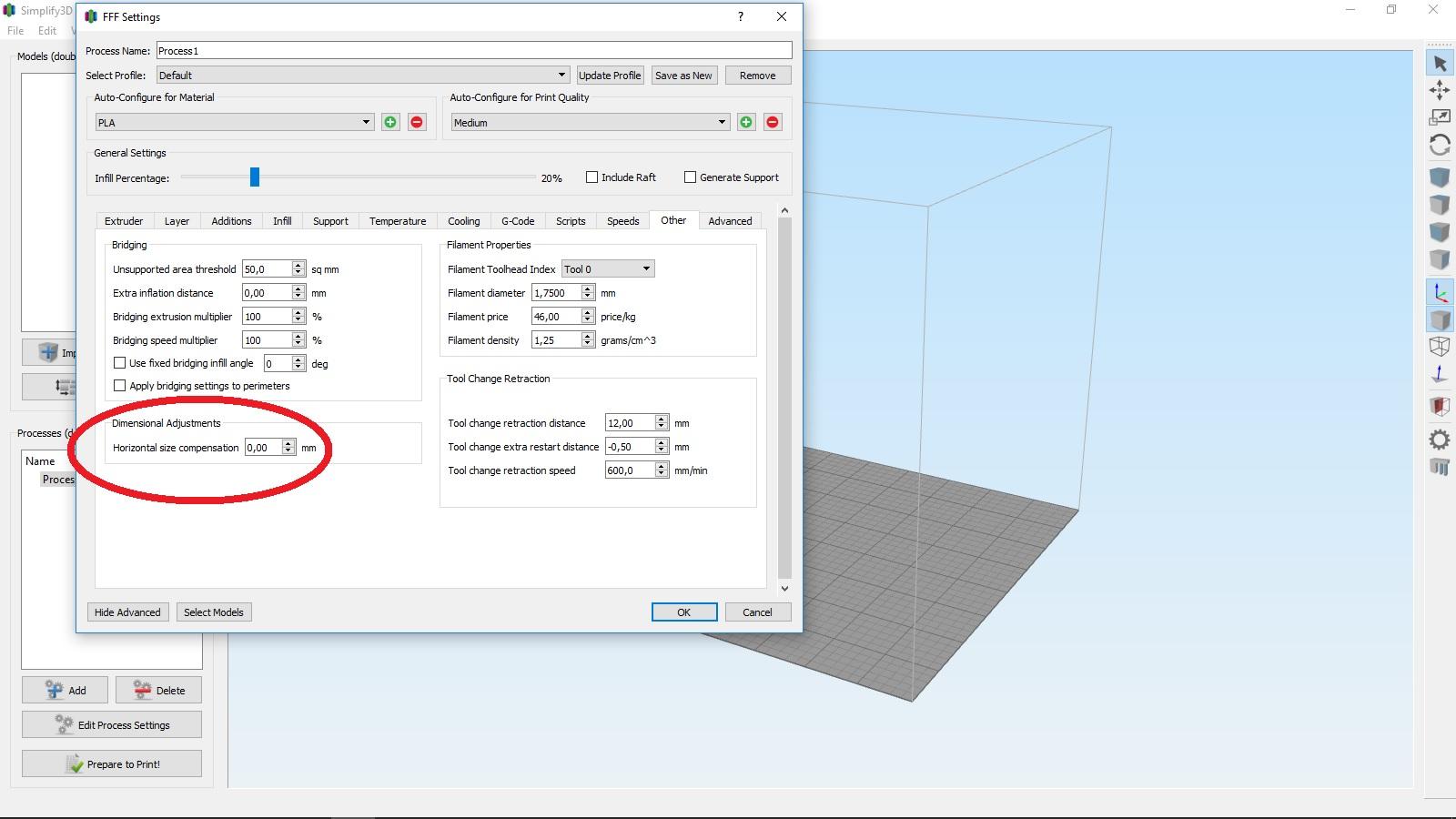Click the Save as New button
The height and width of the screenshot is (819, 1456).
coord(683,76)
